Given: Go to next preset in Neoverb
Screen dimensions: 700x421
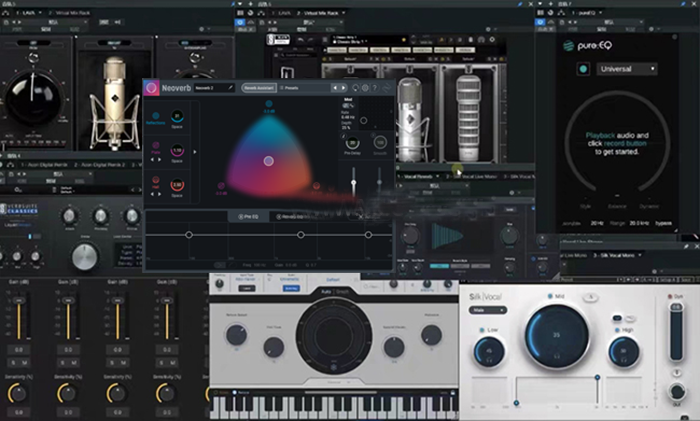Looking at the screenshot, I should tap(343, 88).
